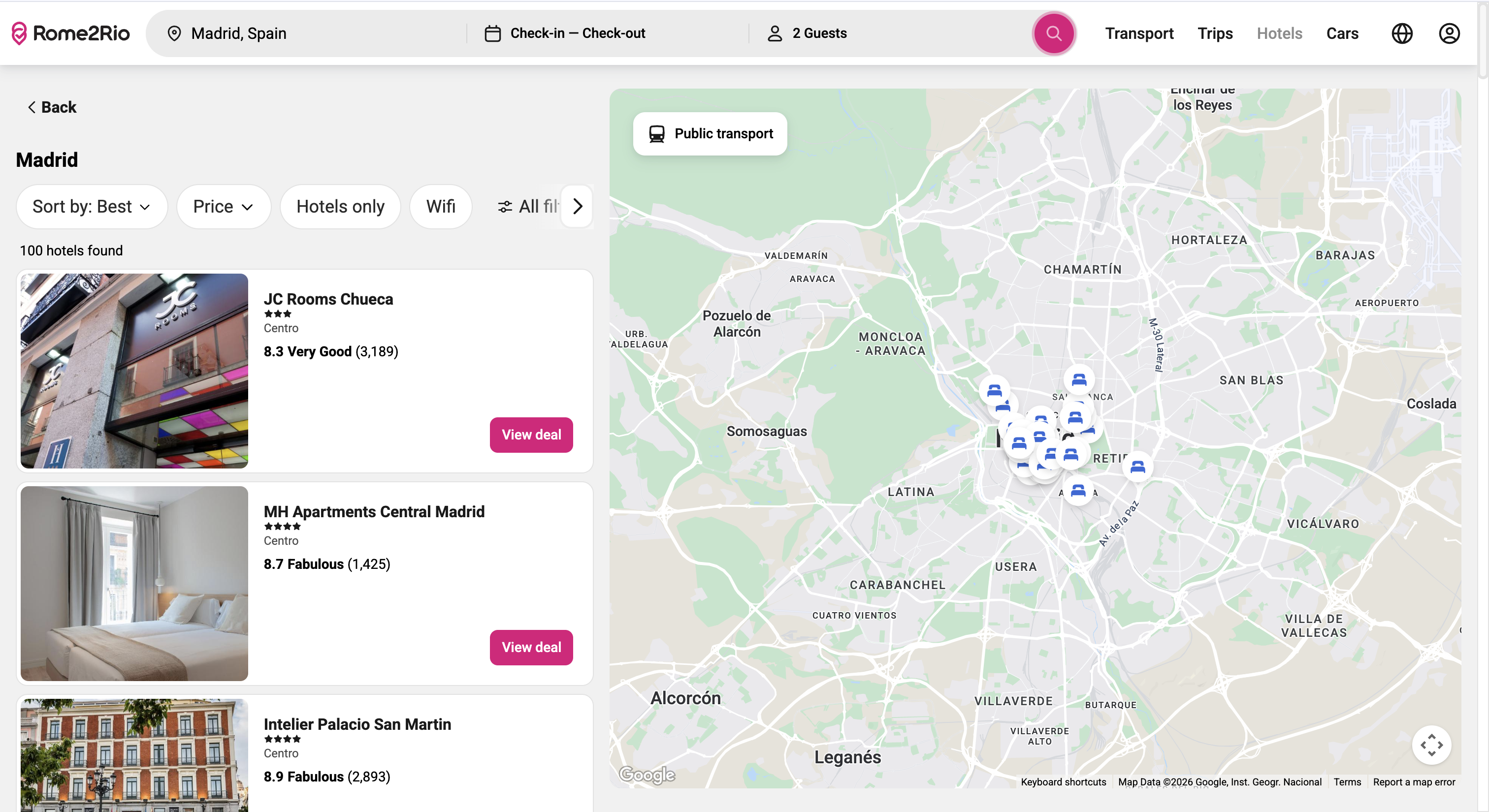Click the pink search magnifier button
This screenshot has height=812, width=1489.
(x=1053, y=33)
